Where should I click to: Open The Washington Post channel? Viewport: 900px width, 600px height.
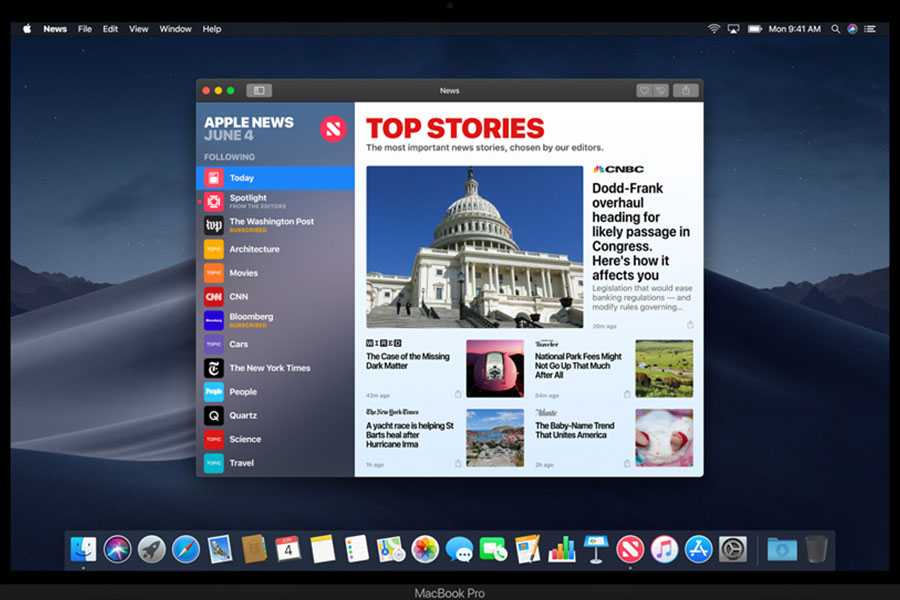[276, 225]
